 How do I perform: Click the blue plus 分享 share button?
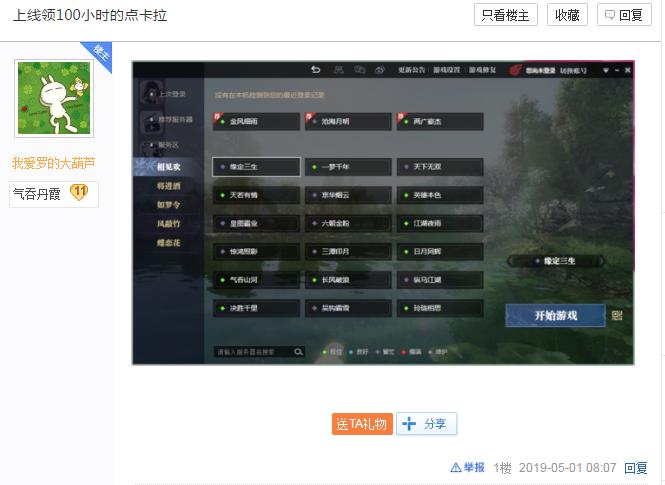[426, 424]
